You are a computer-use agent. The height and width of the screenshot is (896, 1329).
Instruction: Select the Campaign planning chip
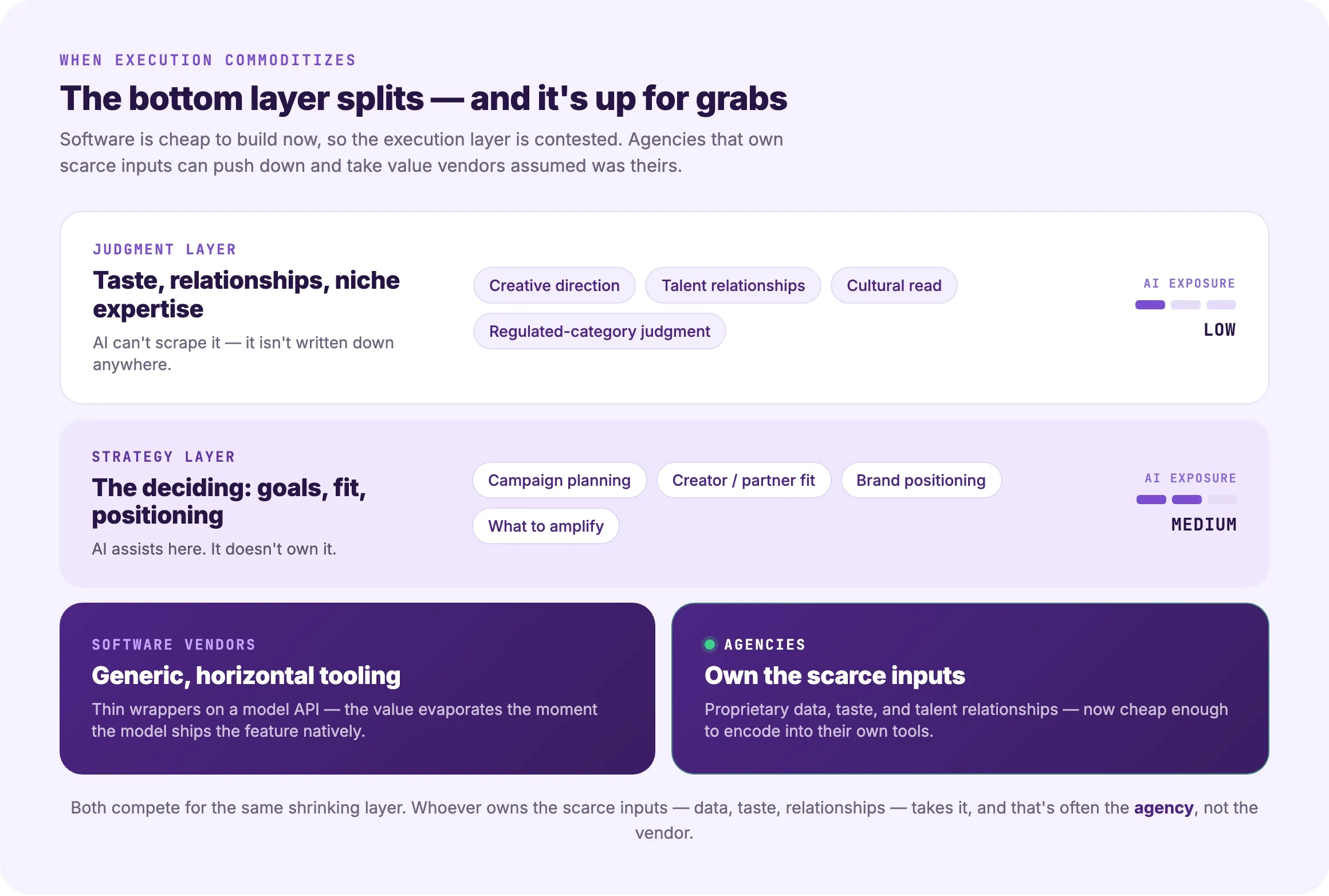[x=559, y=480]
